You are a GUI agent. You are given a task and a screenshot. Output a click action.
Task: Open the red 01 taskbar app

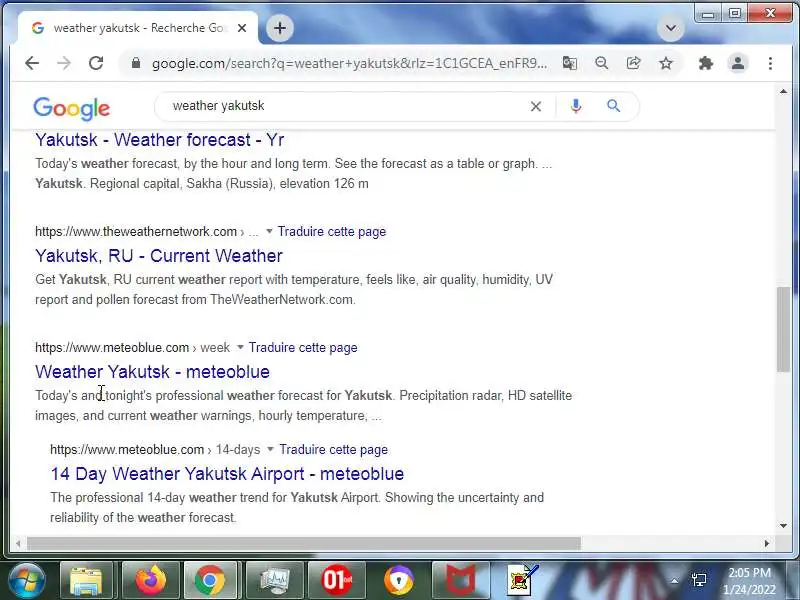(x=337, y=581)
